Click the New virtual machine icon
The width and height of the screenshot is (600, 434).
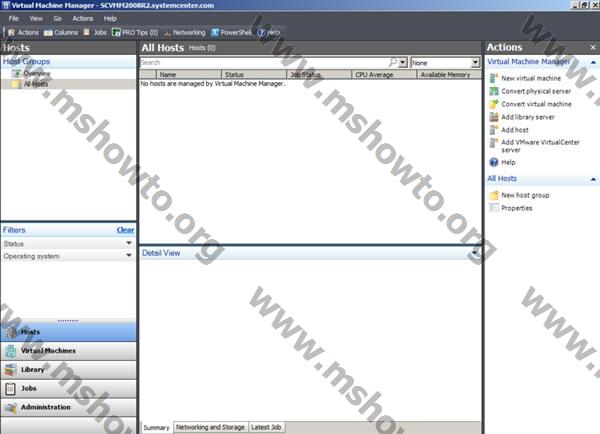click(x=494, y=78)
